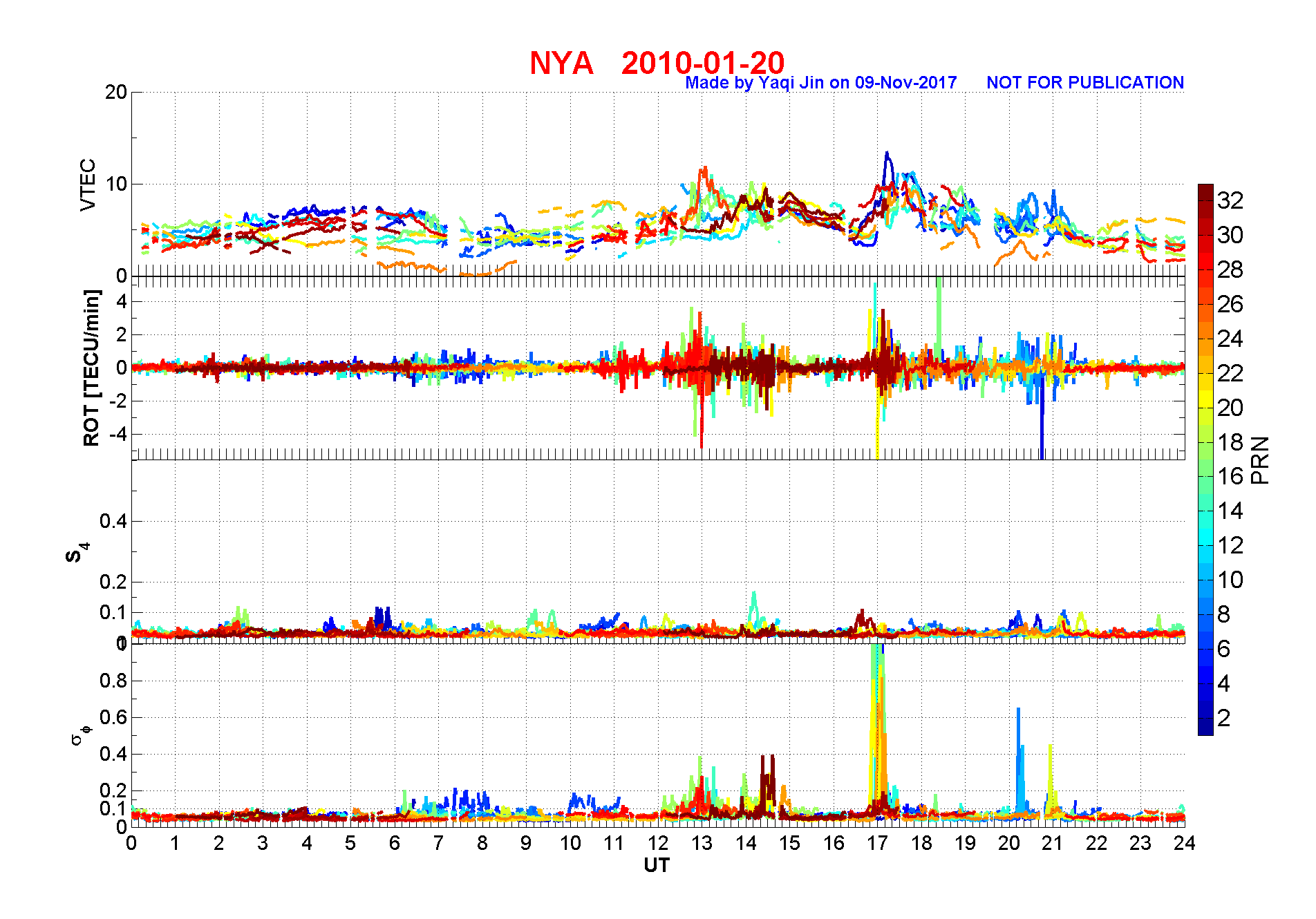Click the VTEC axis tick value 20

(x=116, y=92)
